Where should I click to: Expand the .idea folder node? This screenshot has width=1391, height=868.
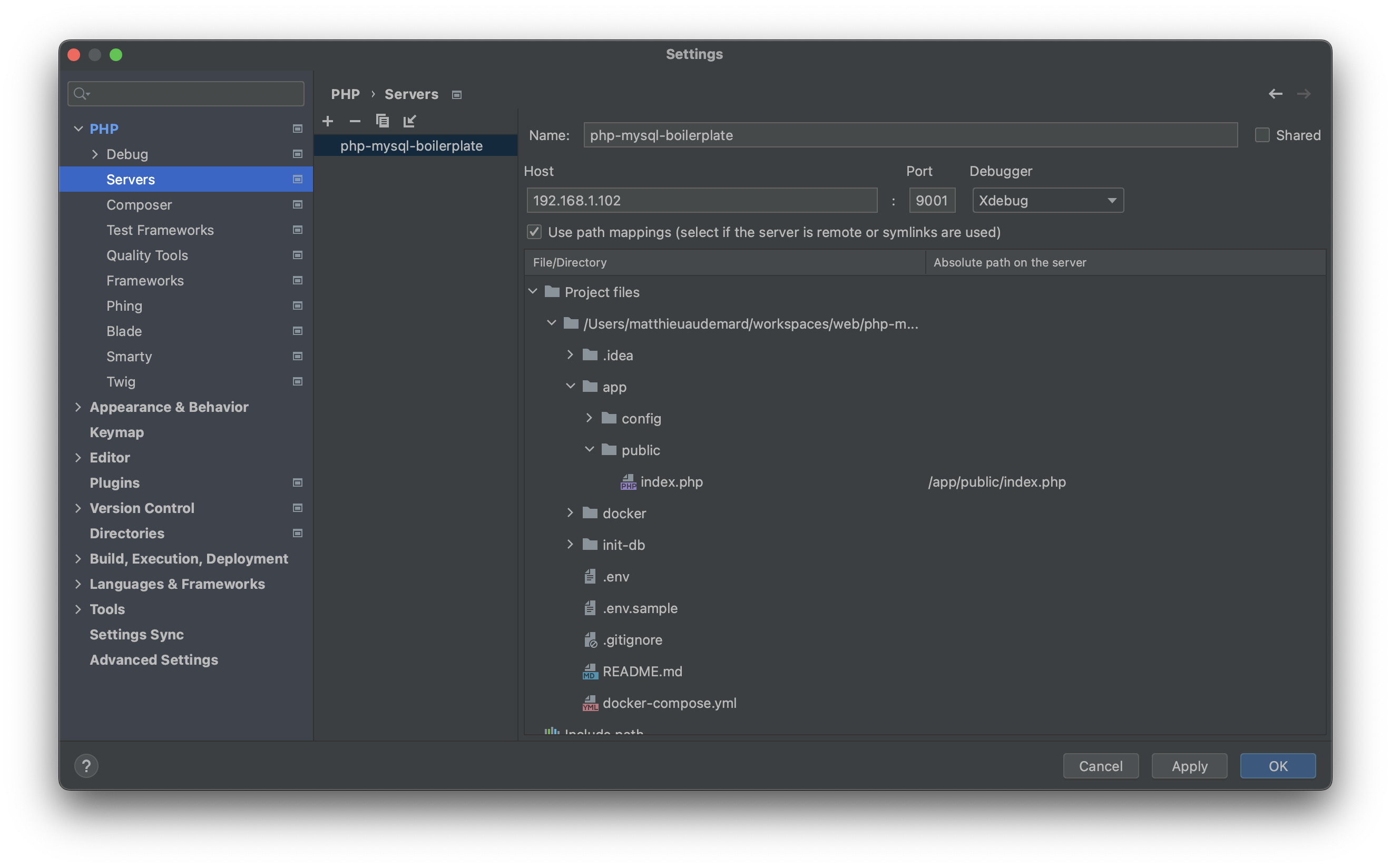570,355
